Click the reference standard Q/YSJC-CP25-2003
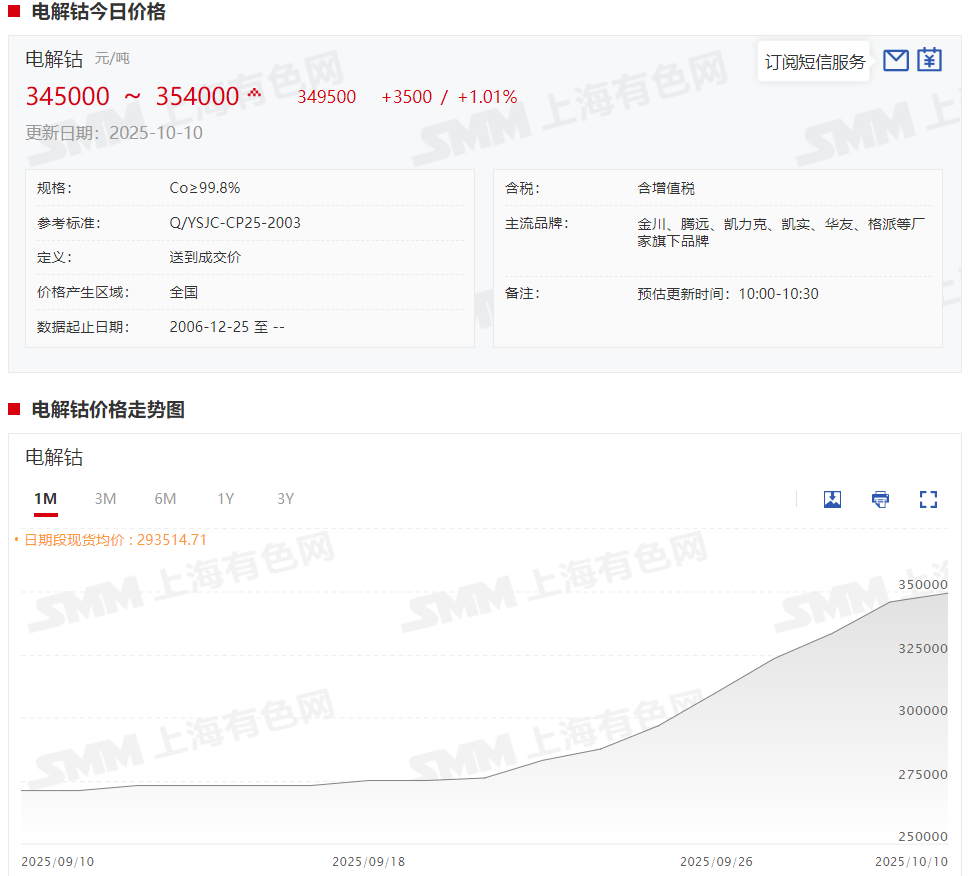Viewport: 968px width, 876px height. pos(235,223)
